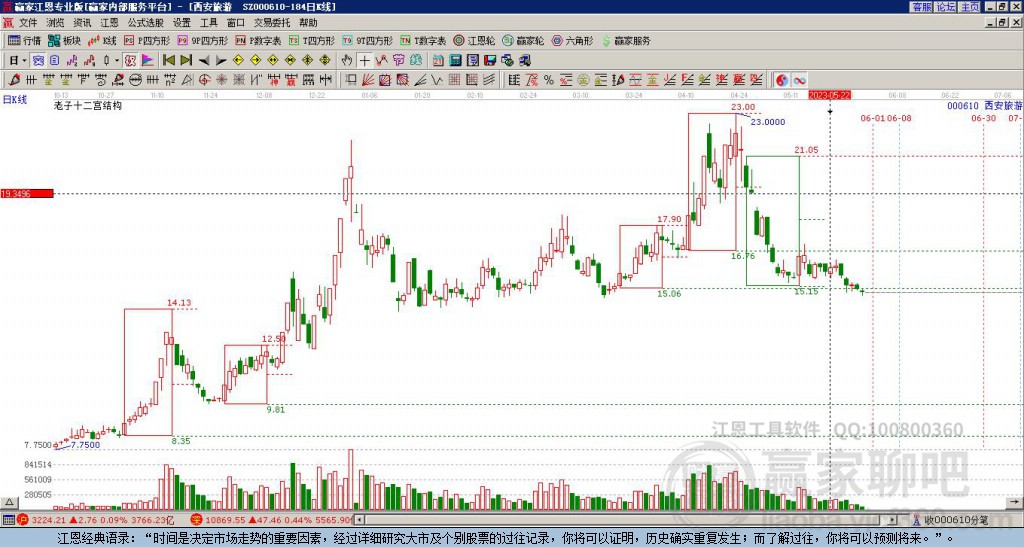Click the 板块 toolbar button

point(64,40)
